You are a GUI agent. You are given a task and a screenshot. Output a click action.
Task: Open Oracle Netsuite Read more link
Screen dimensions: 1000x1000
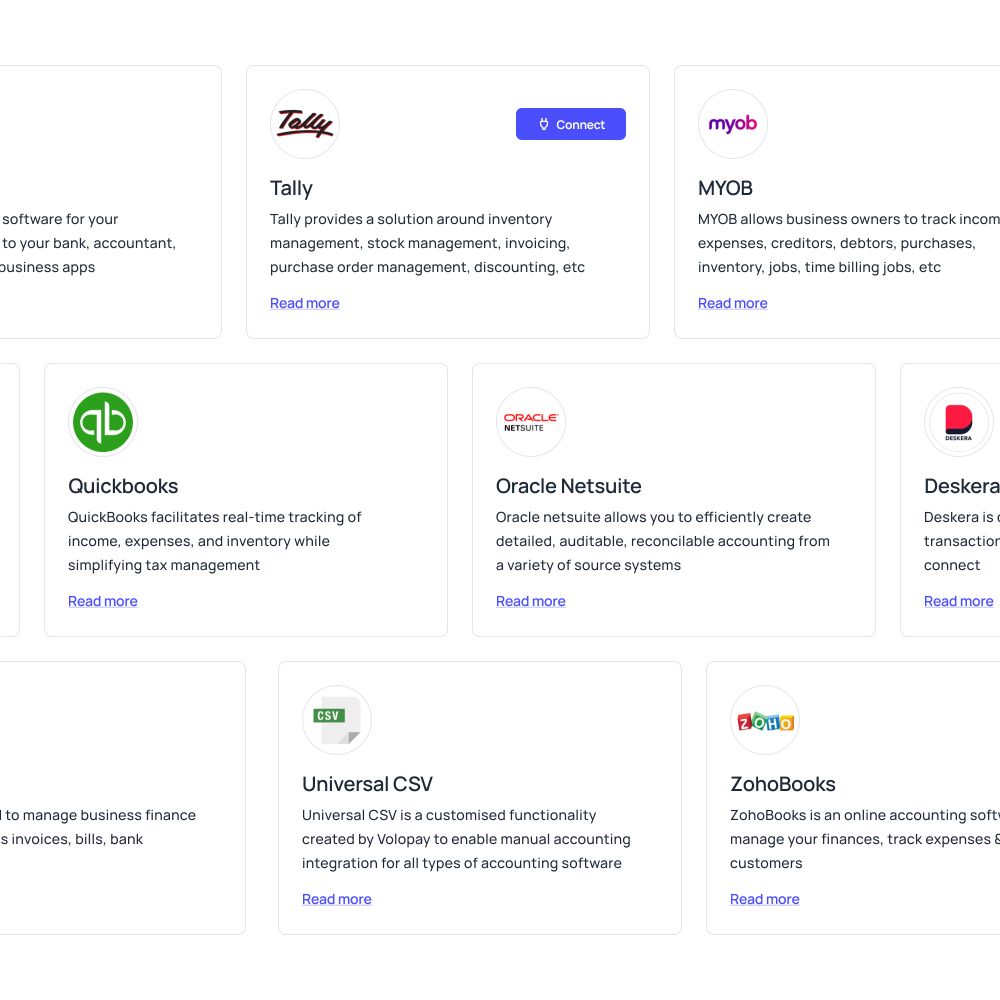pos(531,601)
